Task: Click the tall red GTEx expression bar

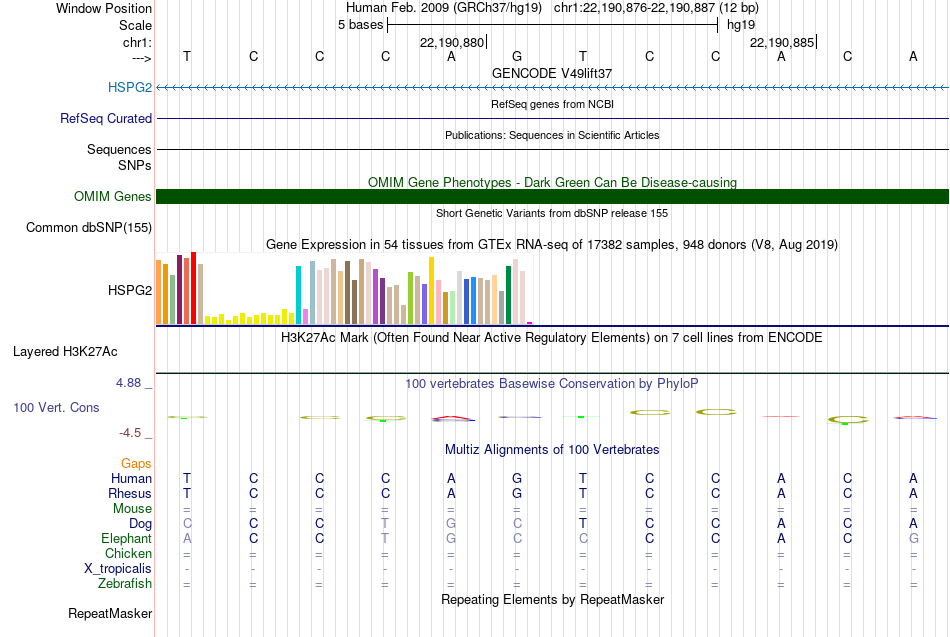Action: 194,288
